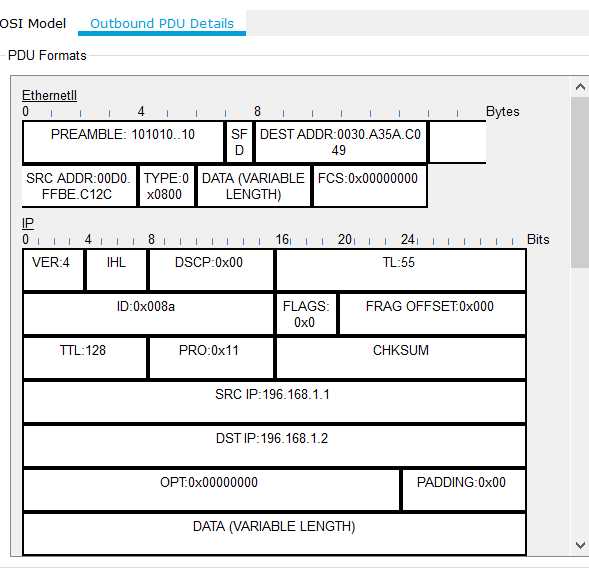589x569 pixels.
Task: Select the IHL field
Action: 116,270
